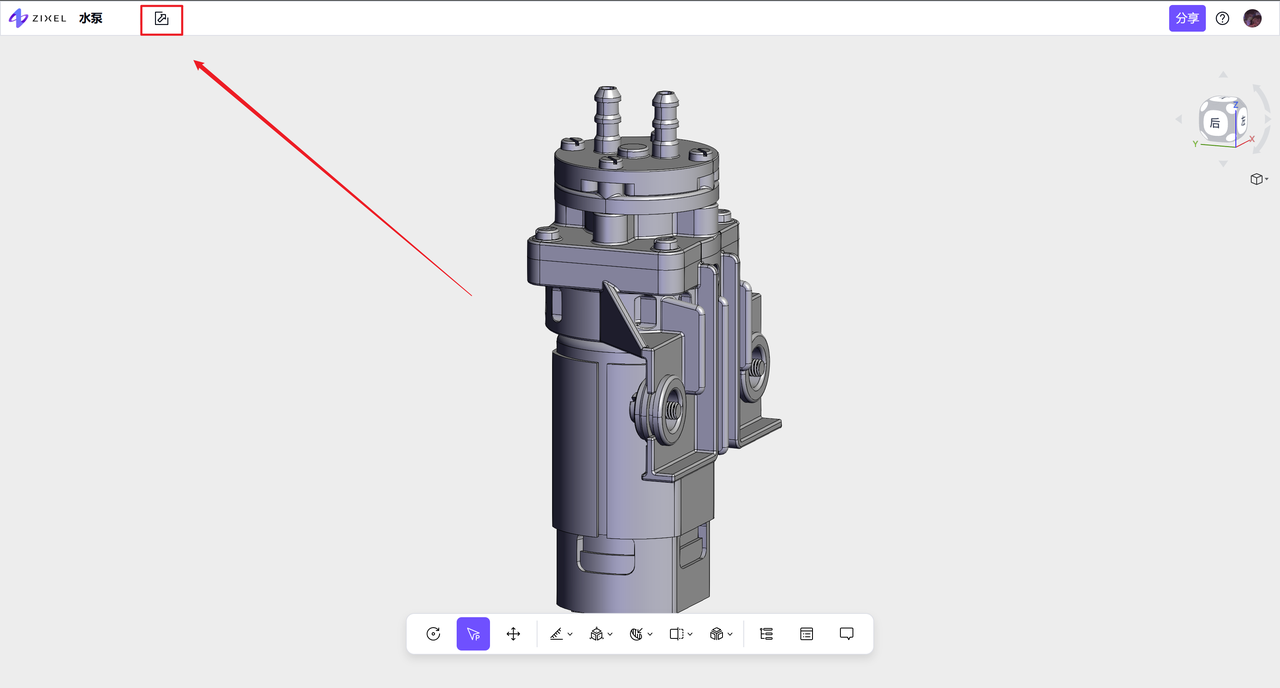Screen dimensions: 1280x688
Task: Click the cube view-orientation tool icon
Action: click(596, 634)
